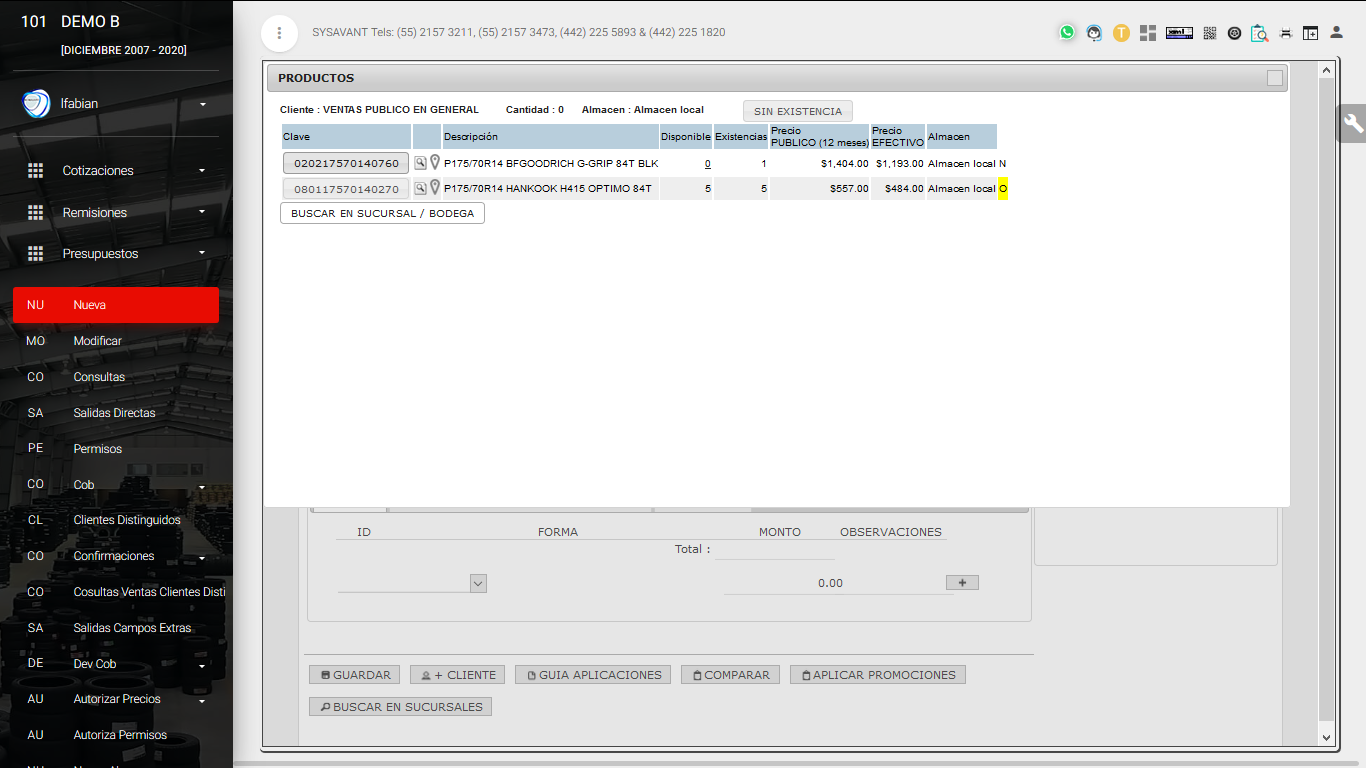This screenshot has height=768, width=1366.
Task: Click the Descripción column header
Action: 550,136
